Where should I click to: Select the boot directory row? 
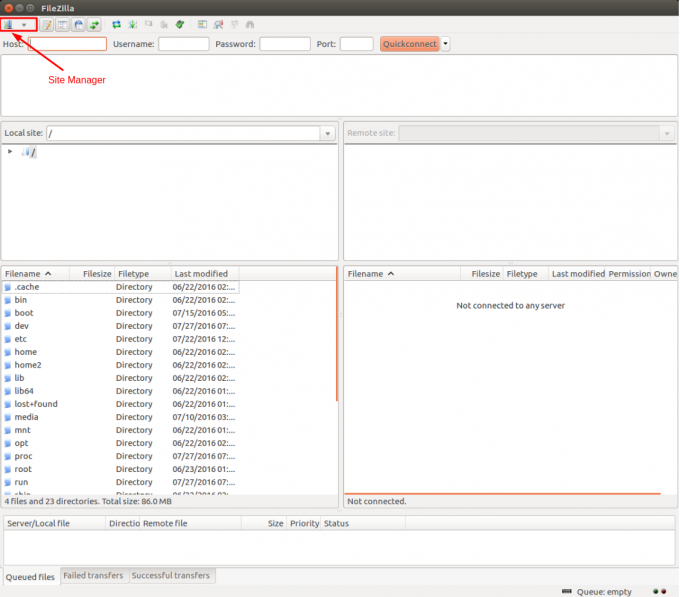pos(121,313)
